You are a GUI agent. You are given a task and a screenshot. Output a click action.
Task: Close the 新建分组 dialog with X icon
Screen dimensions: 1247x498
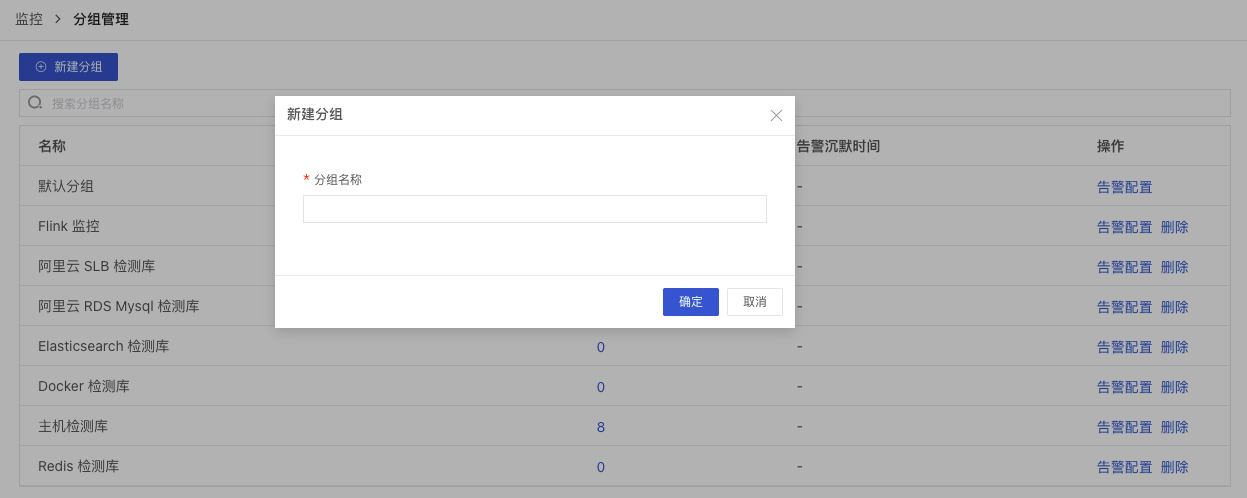click(x=776, y=115)
